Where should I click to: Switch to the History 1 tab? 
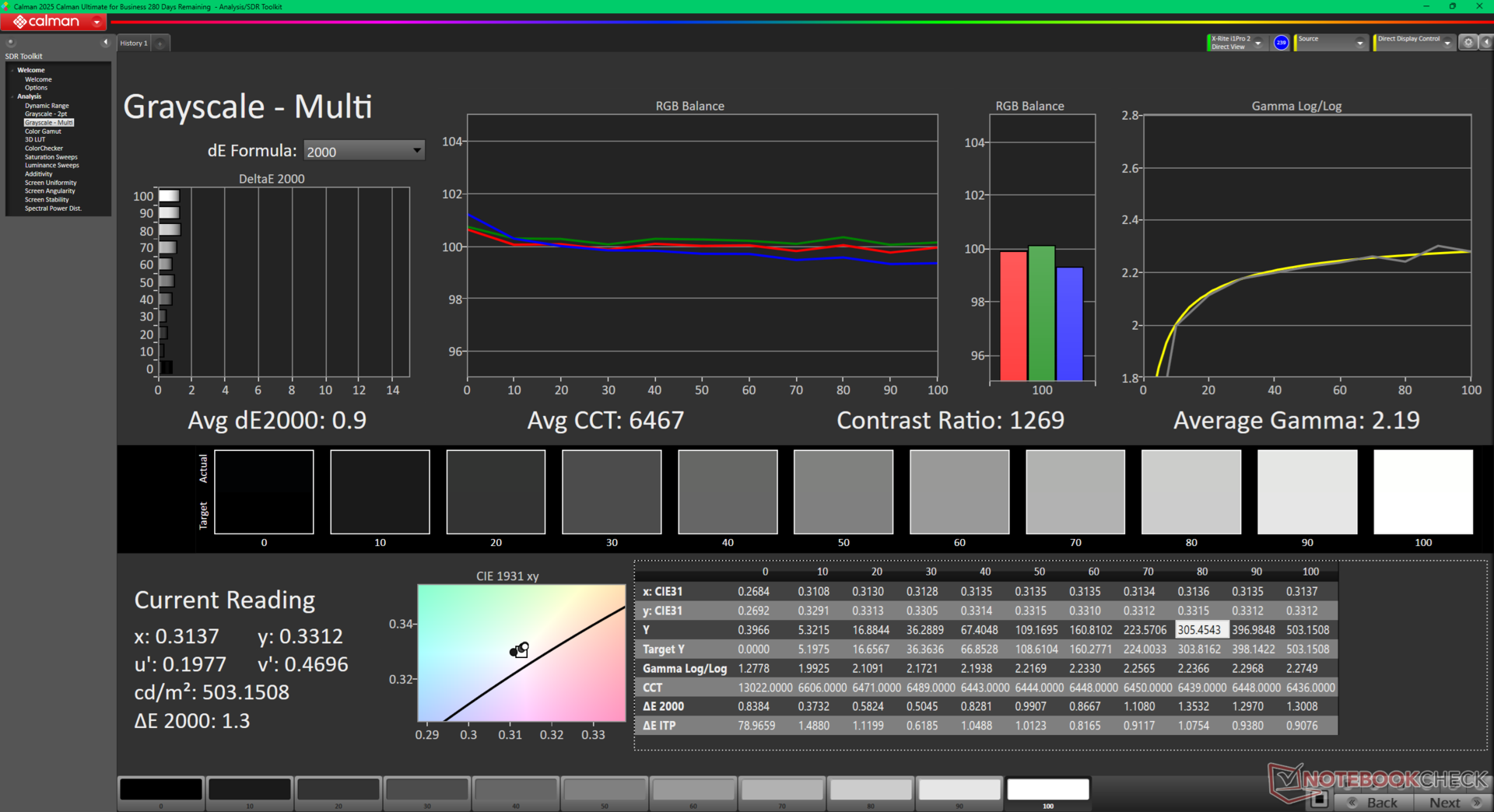tap(134, 44)
